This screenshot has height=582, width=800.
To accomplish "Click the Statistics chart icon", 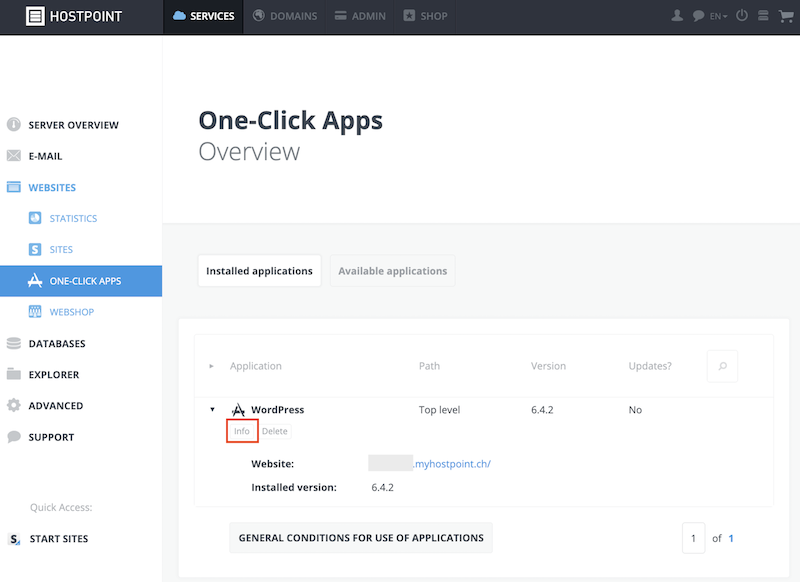I will click(35, 218).
